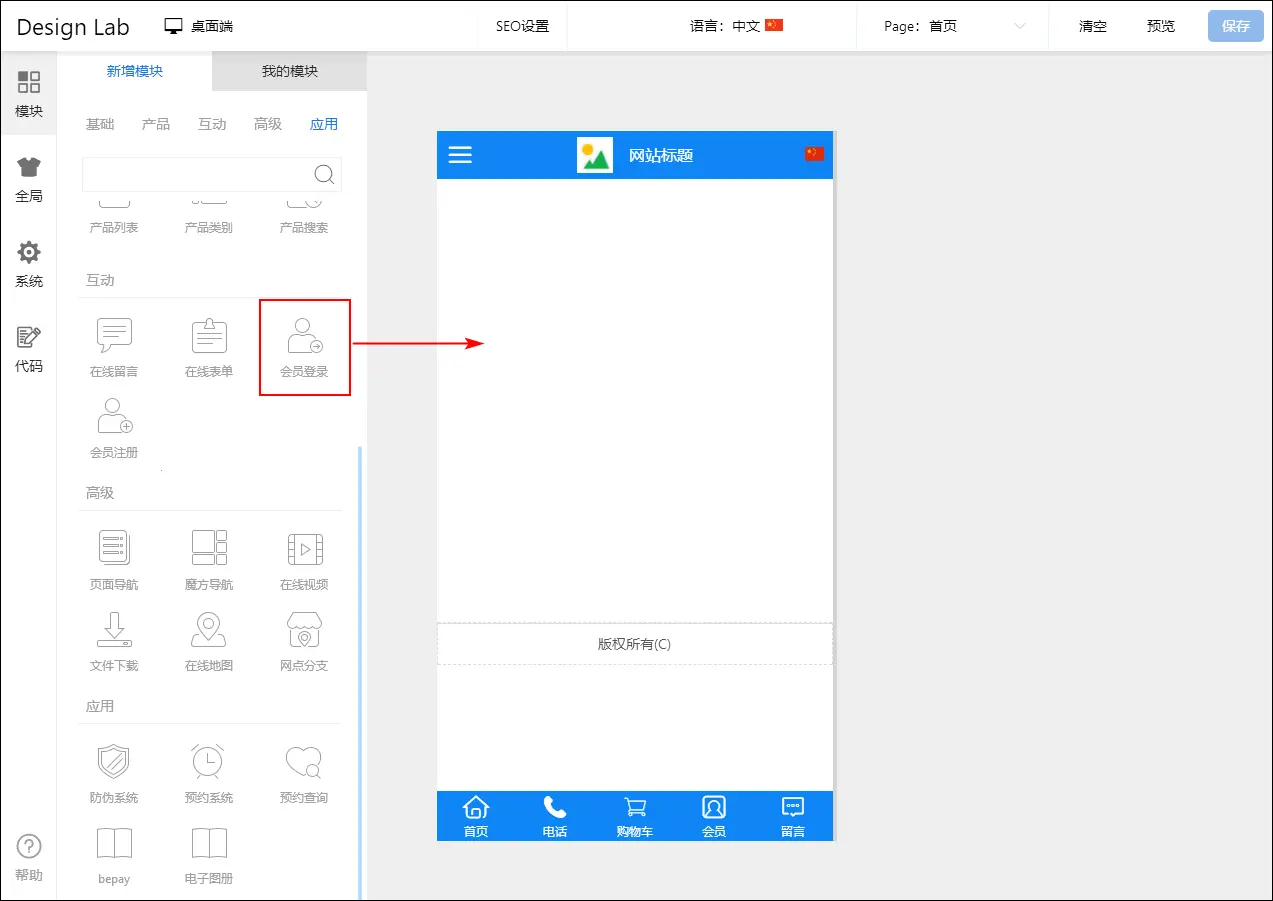Select the 魔方导航 module icon
The image size is (1273, 901).
209,549
